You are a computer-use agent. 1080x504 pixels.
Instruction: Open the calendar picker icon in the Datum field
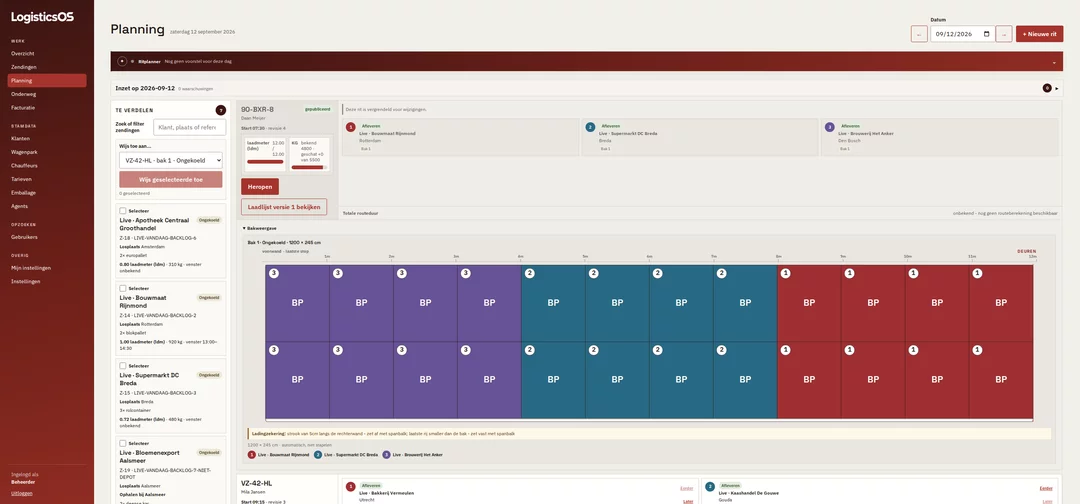(x=986, y=34)
